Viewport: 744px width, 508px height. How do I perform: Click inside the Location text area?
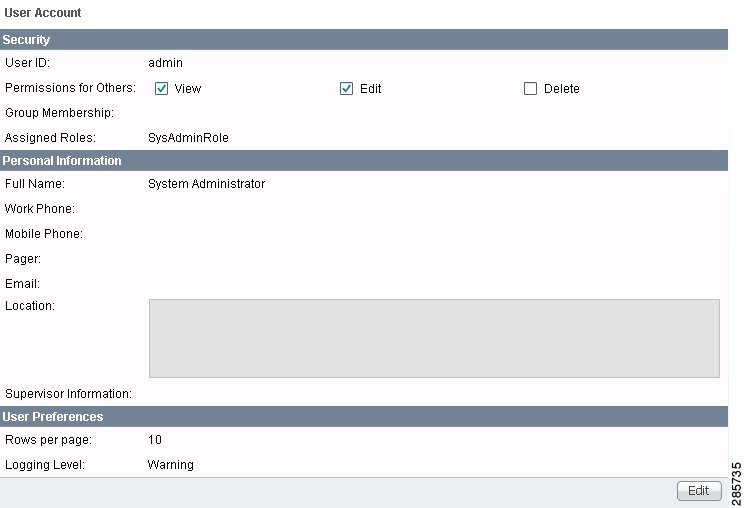(x=433, y=338)
